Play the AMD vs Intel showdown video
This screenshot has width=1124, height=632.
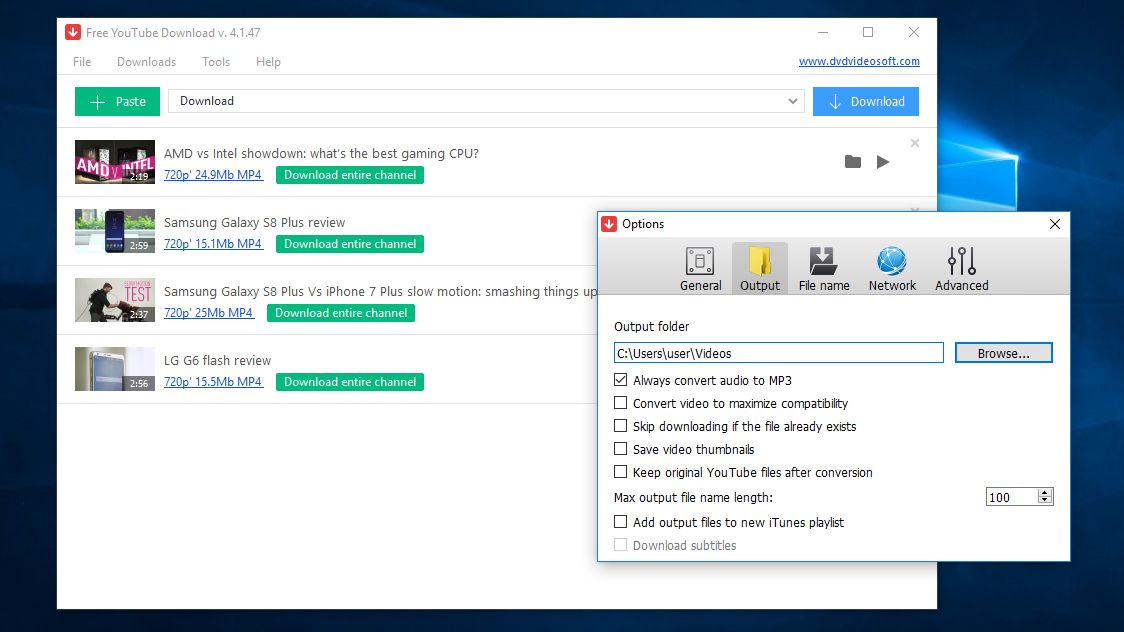tap(883, 162)
